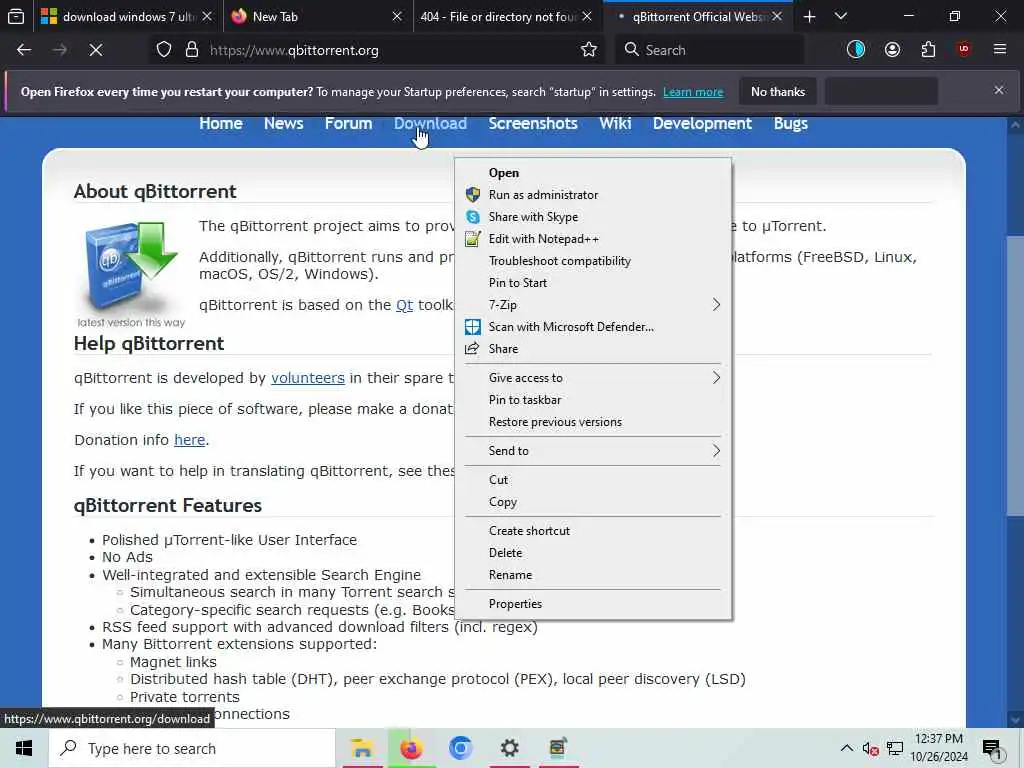
Task: Stop page loading with the X button
Action: pos(96,50)
